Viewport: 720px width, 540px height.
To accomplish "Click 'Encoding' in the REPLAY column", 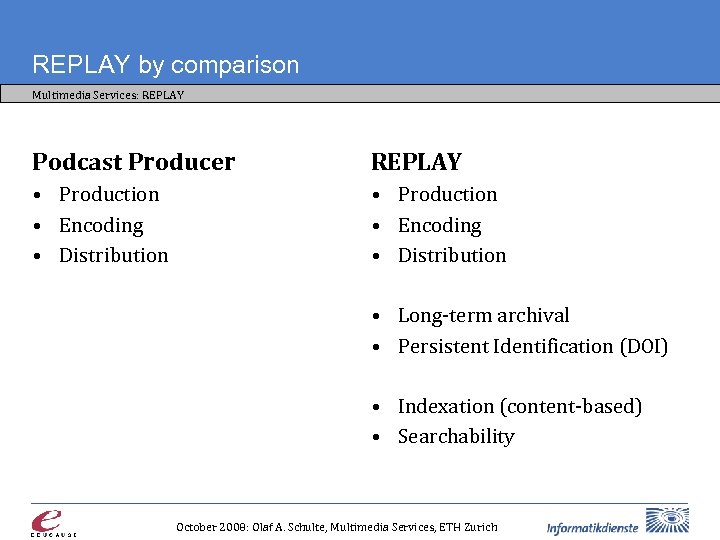I will [x=440, y=226].
